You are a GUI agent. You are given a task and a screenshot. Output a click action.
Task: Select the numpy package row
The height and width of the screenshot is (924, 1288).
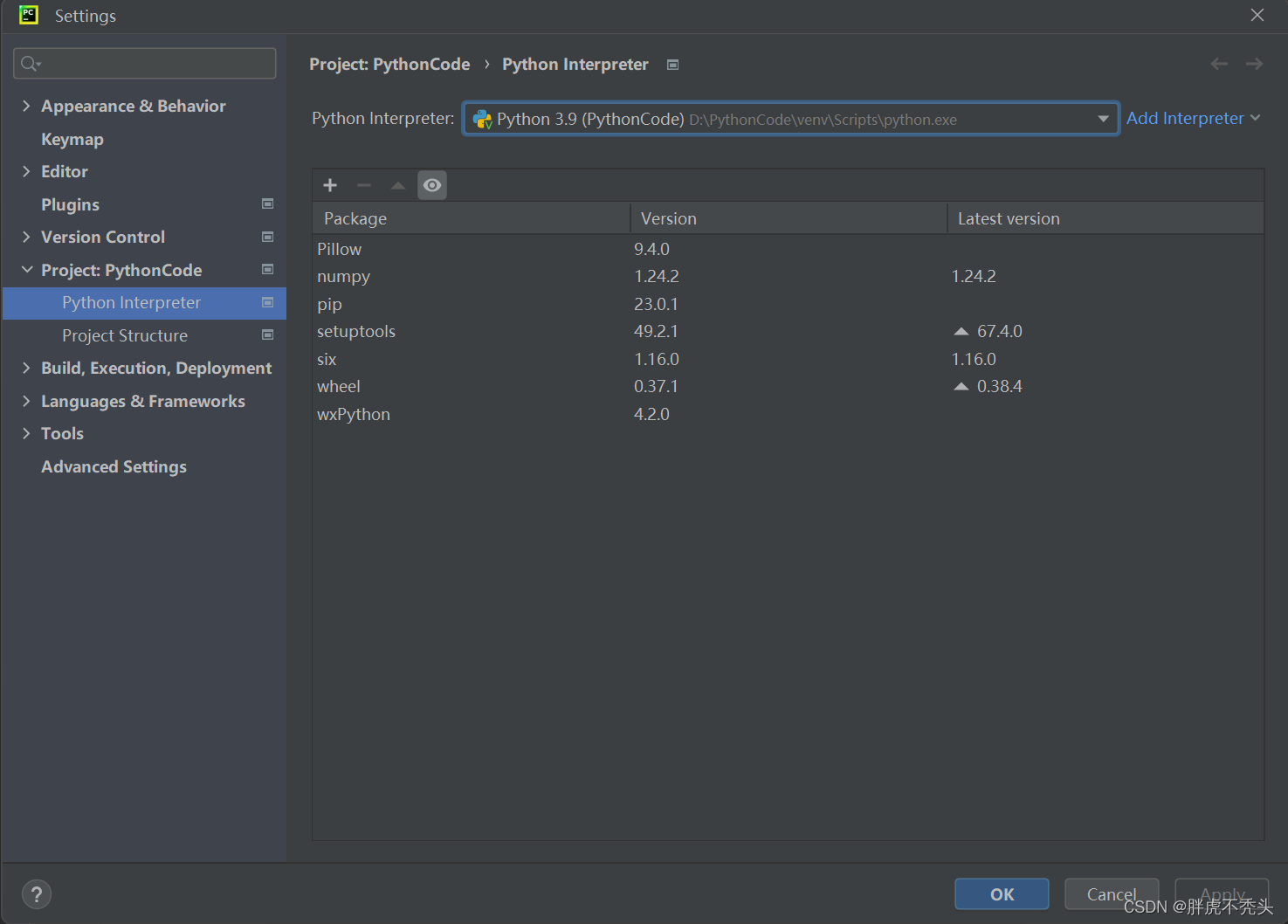[x=788, y=277]
